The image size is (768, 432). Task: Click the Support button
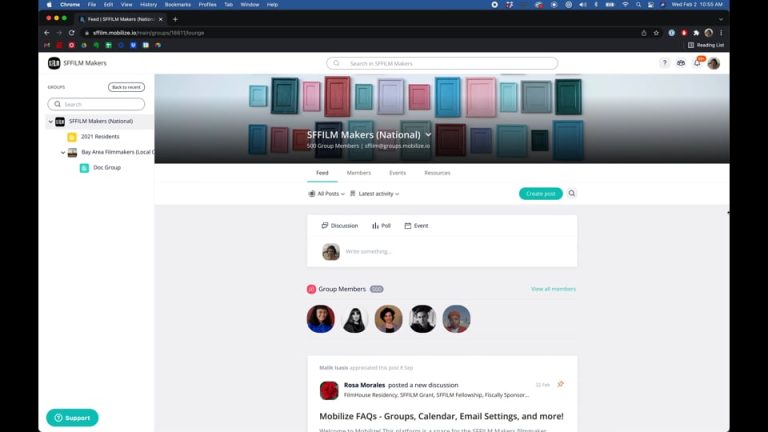(x=72, y=418)
